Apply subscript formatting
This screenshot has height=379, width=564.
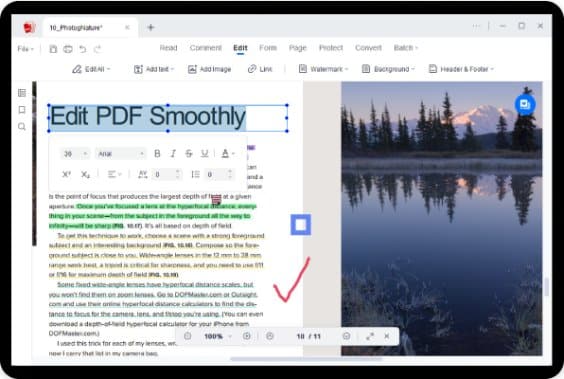85,174
